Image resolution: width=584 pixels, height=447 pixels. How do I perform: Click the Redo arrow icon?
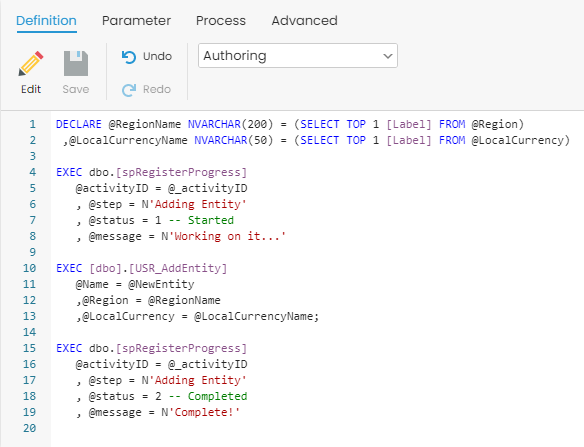coord(129,90)
